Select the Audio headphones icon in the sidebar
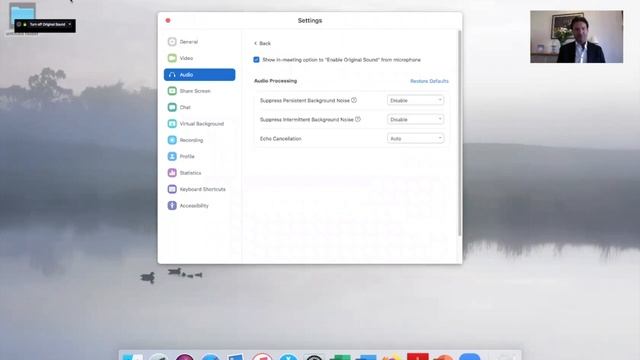This screenshot has height=360, width=640. coord(172,75)
